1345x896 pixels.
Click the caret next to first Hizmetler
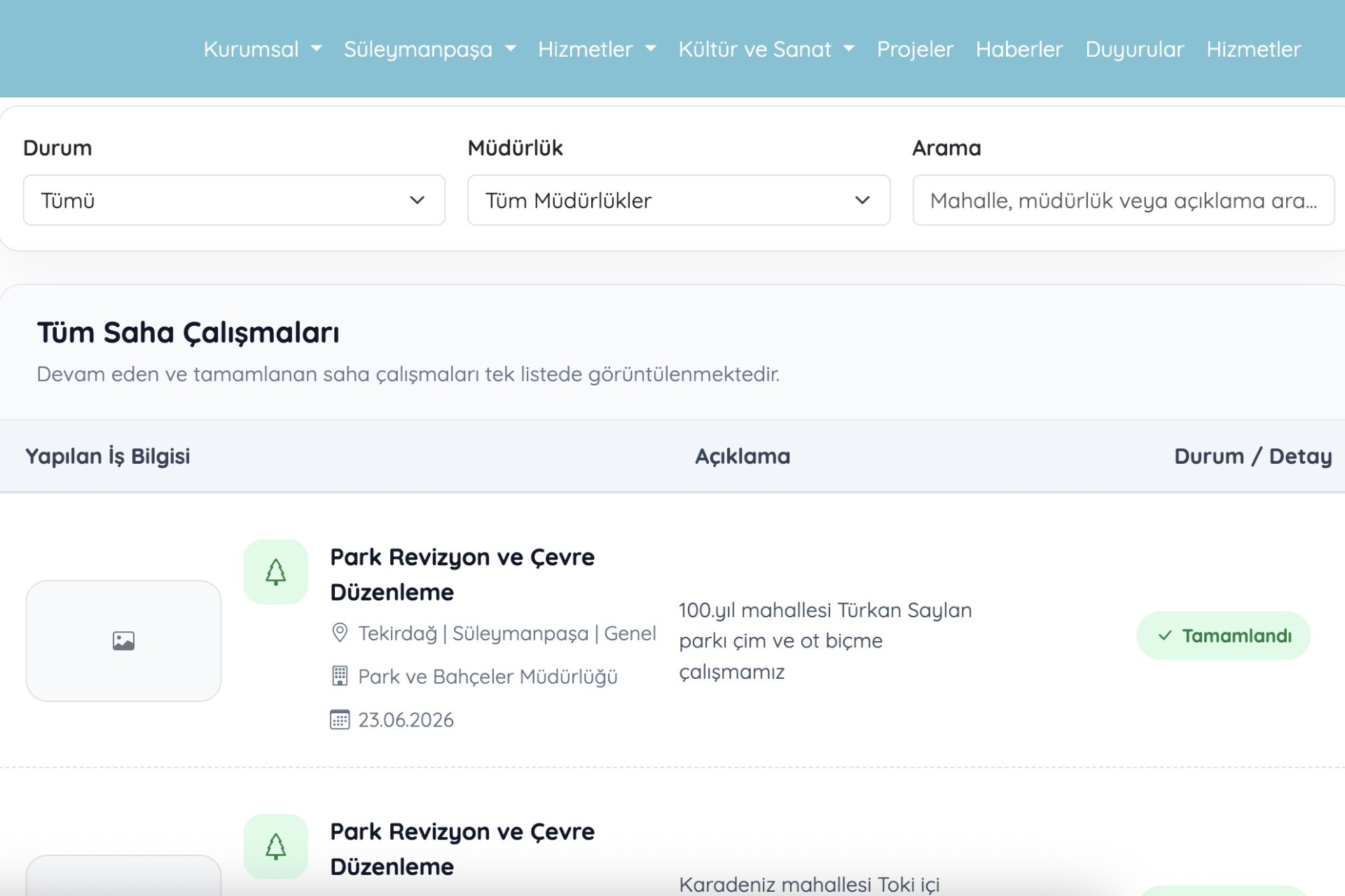[x=651, y=49]
